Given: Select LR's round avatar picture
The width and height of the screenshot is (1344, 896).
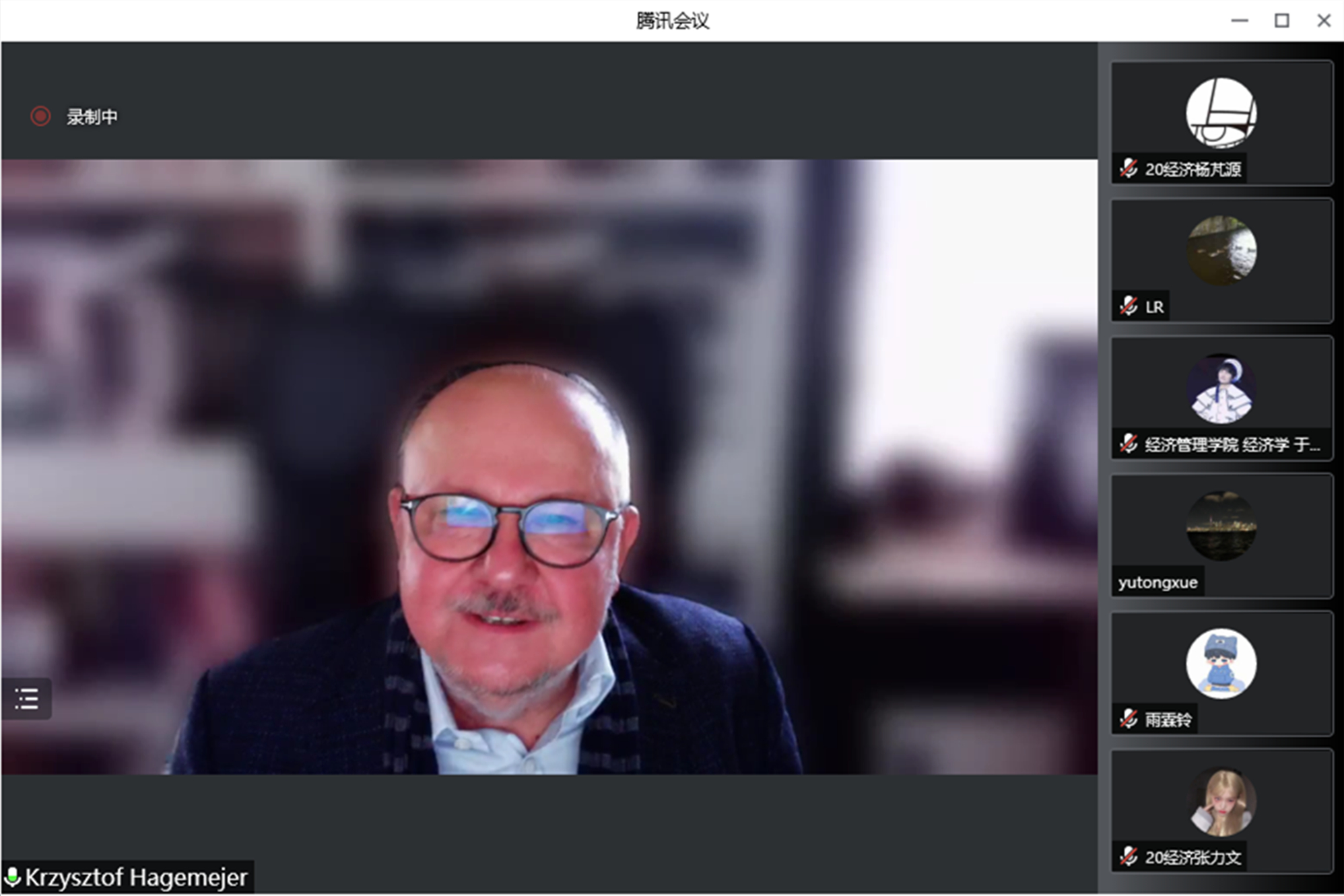Looking at the screenshot, I should [x=1221, y=250].
